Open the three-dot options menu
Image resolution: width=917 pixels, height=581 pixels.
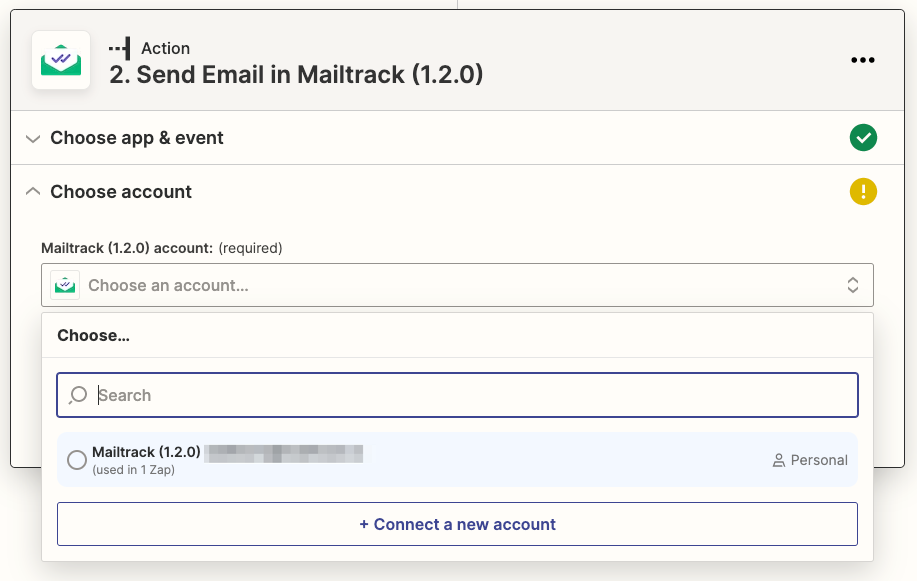pos(863,60)
